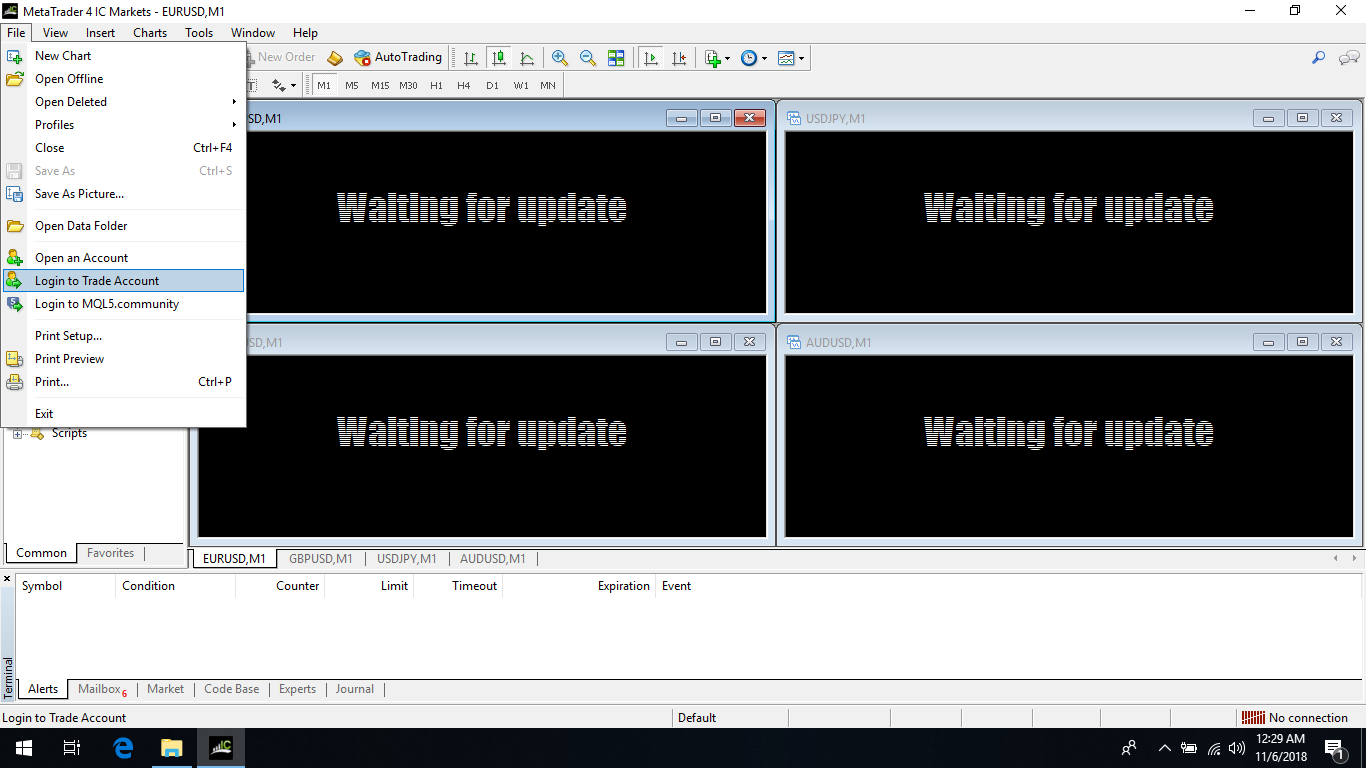Expand the Open Deleted submenu
The height and width of the screenshot is (768, 1366).
(123, 102)
